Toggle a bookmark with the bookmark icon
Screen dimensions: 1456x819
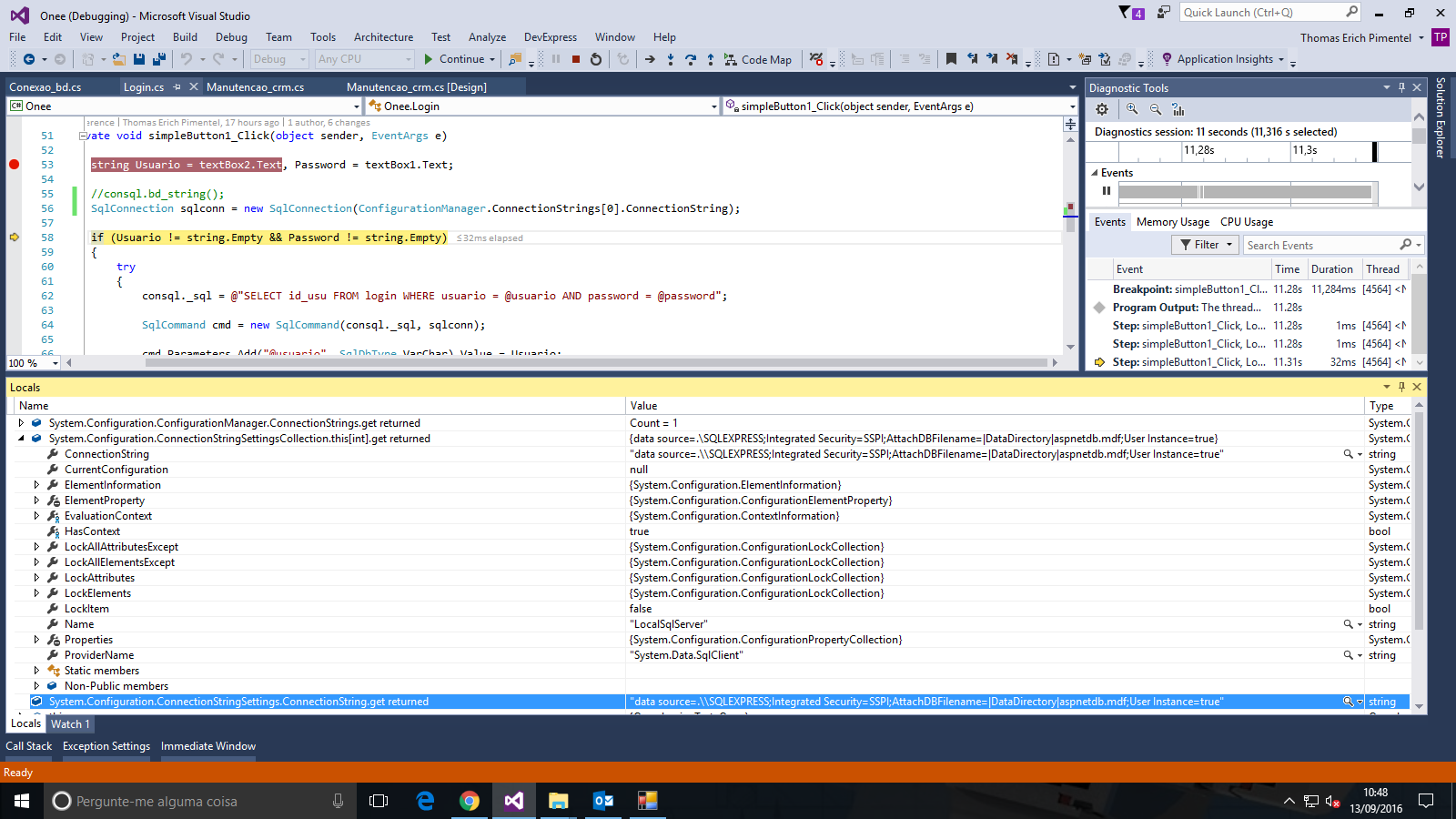951,59
